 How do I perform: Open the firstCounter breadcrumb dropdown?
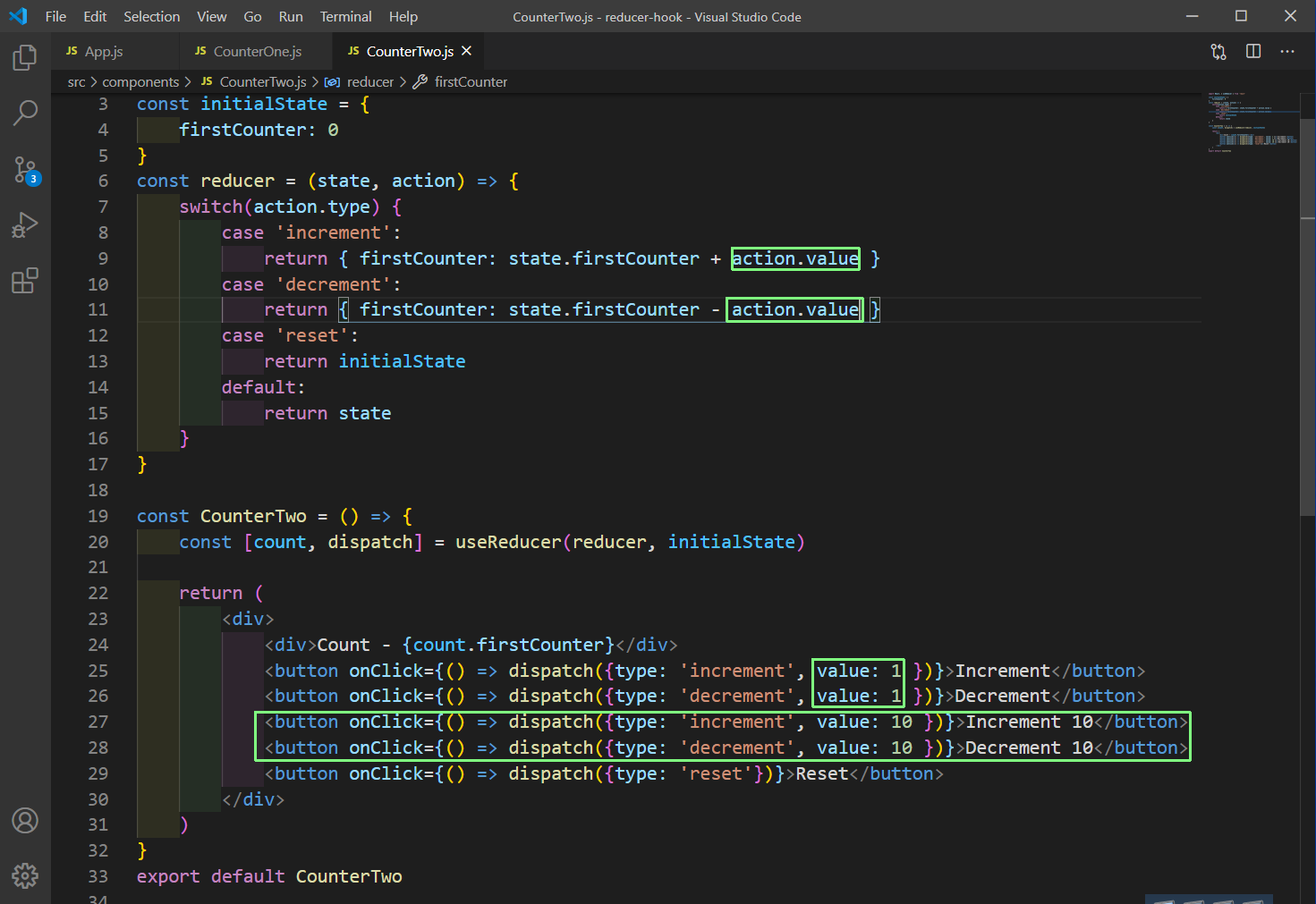point(471,81)
